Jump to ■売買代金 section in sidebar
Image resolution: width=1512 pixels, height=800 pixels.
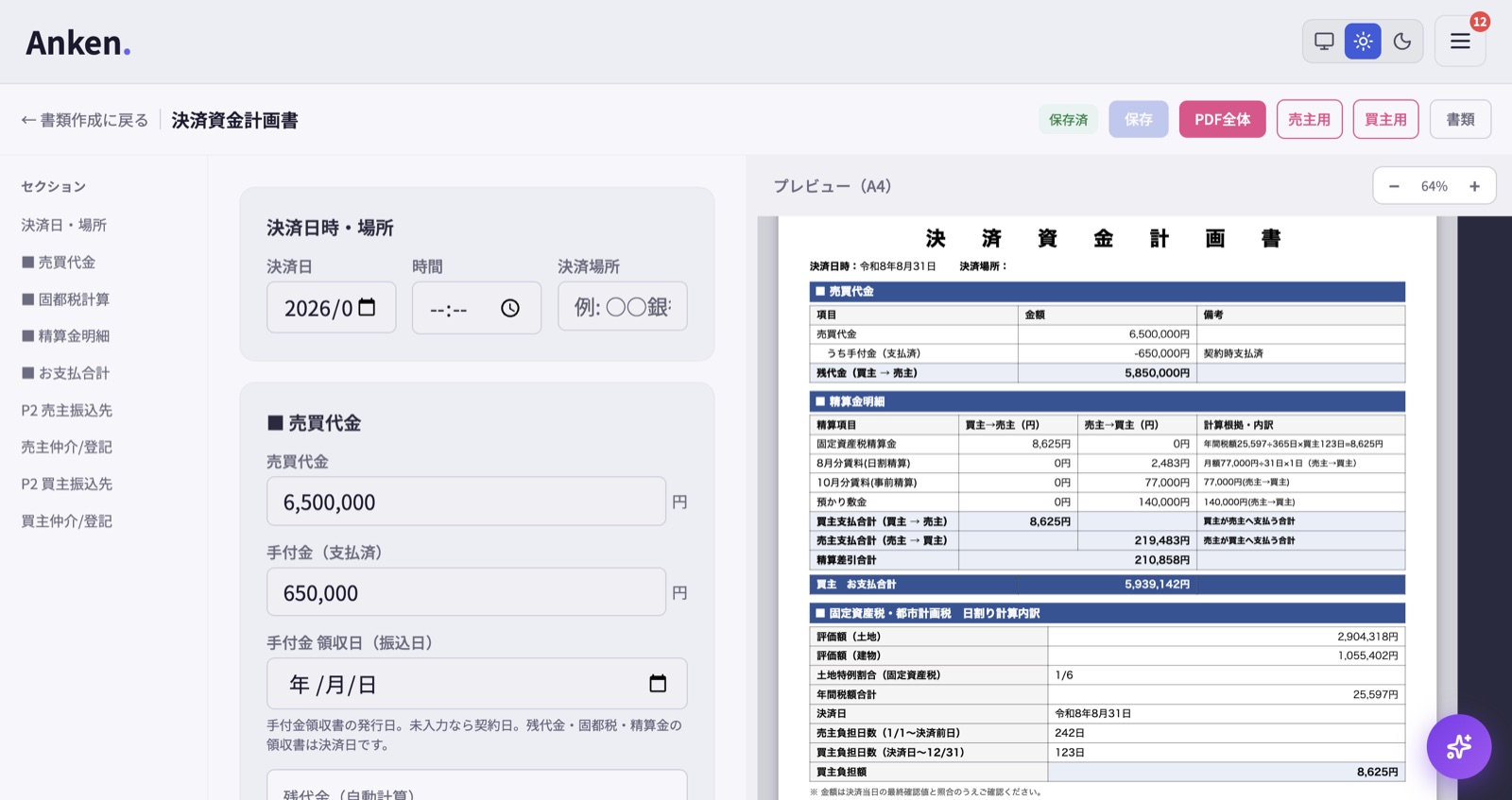click(59, 262)
